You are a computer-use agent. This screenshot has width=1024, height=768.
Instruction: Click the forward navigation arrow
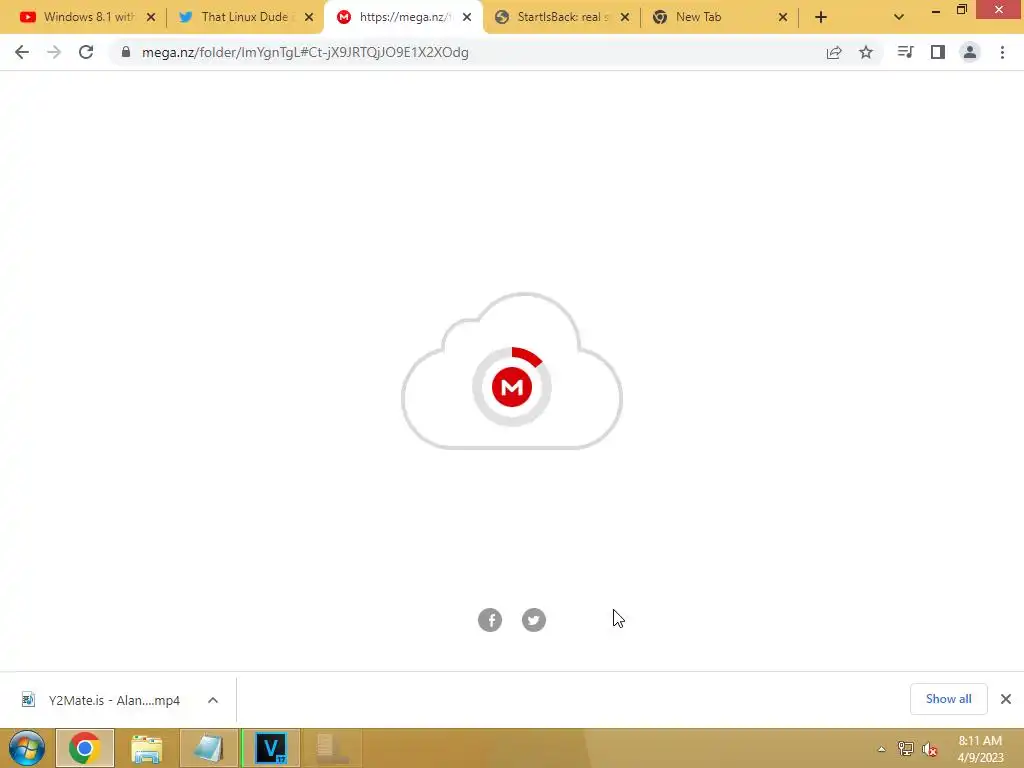click(x=54, y=52)
